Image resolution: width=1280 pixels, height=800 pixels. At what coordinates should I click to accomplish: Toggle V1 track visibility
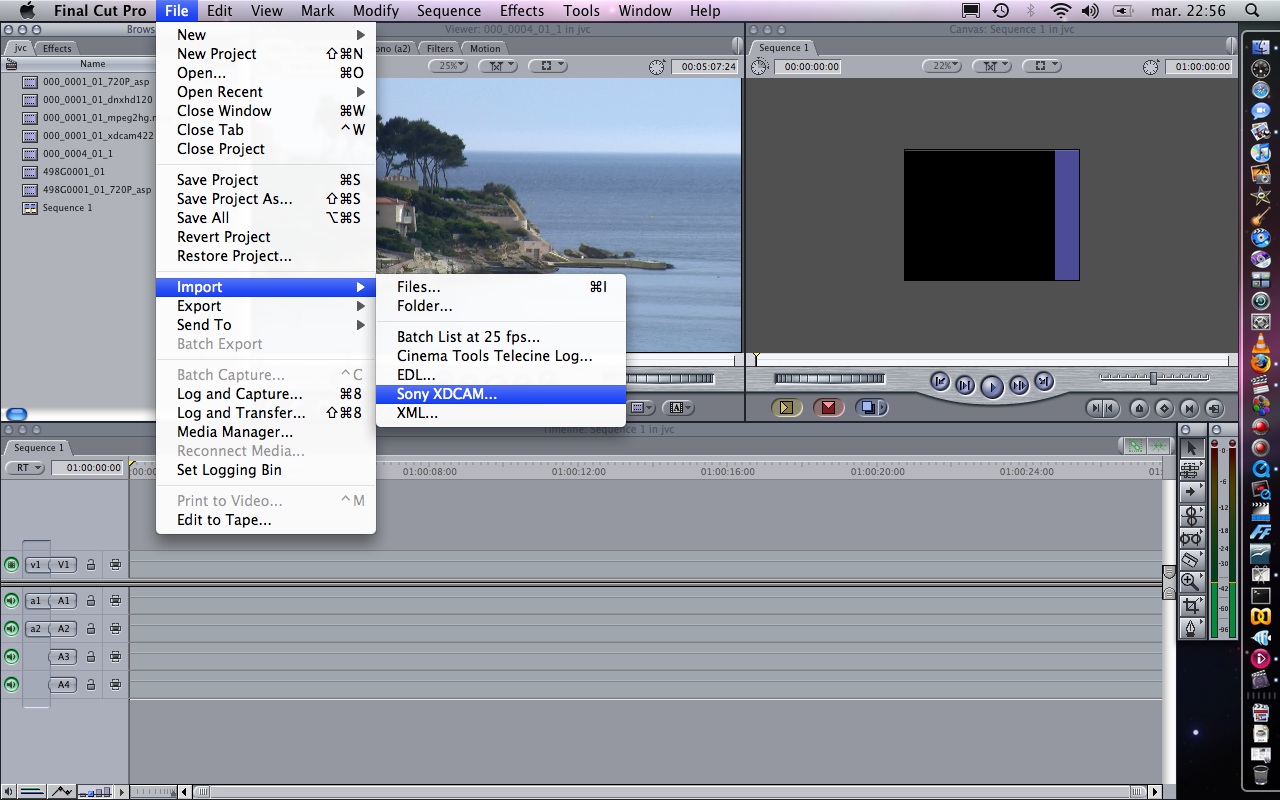[x=11, y=565]
